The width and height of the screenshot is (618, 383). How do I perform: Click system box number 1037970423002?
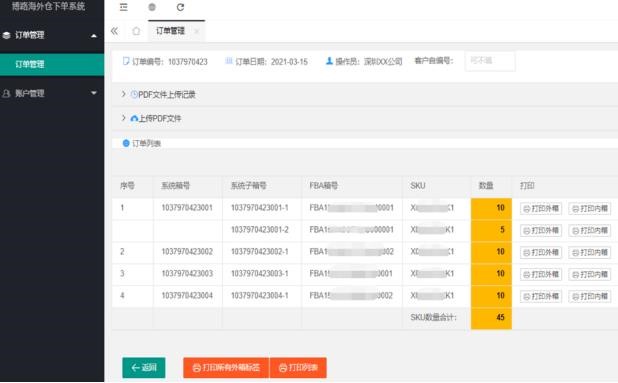pos(187,251)
